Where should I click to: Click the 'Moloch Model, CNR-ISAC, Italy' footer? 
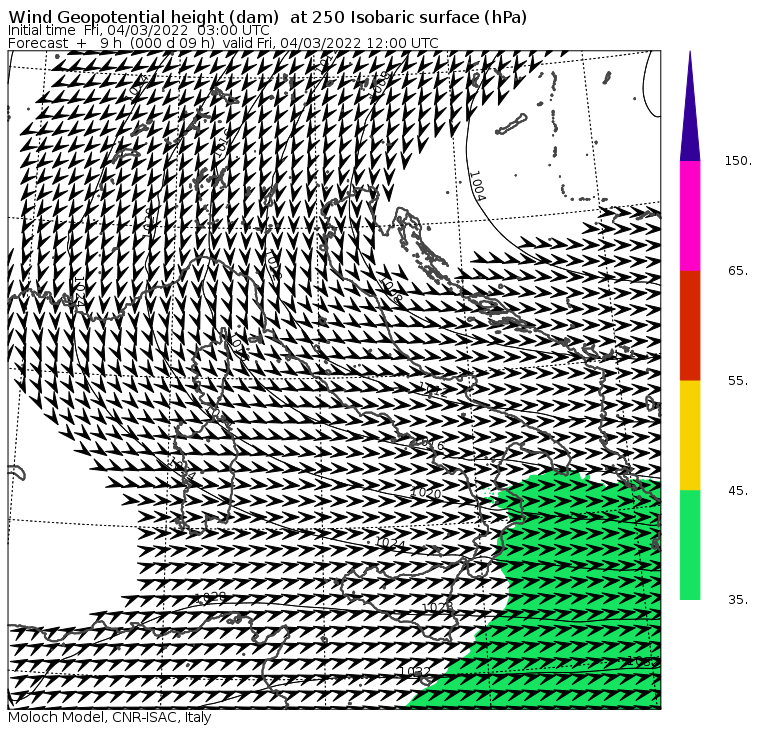(110, 717)
